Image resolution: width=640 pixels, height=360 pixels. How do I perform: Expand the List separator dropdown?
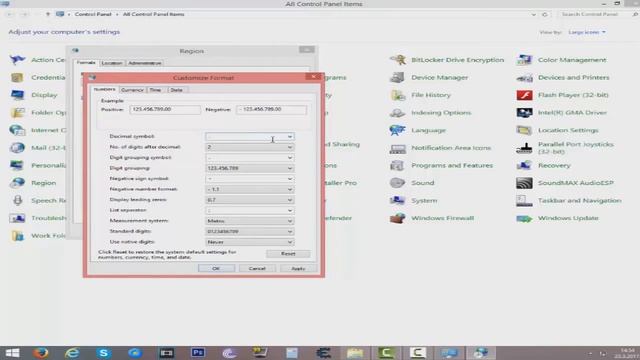point(289,211)
